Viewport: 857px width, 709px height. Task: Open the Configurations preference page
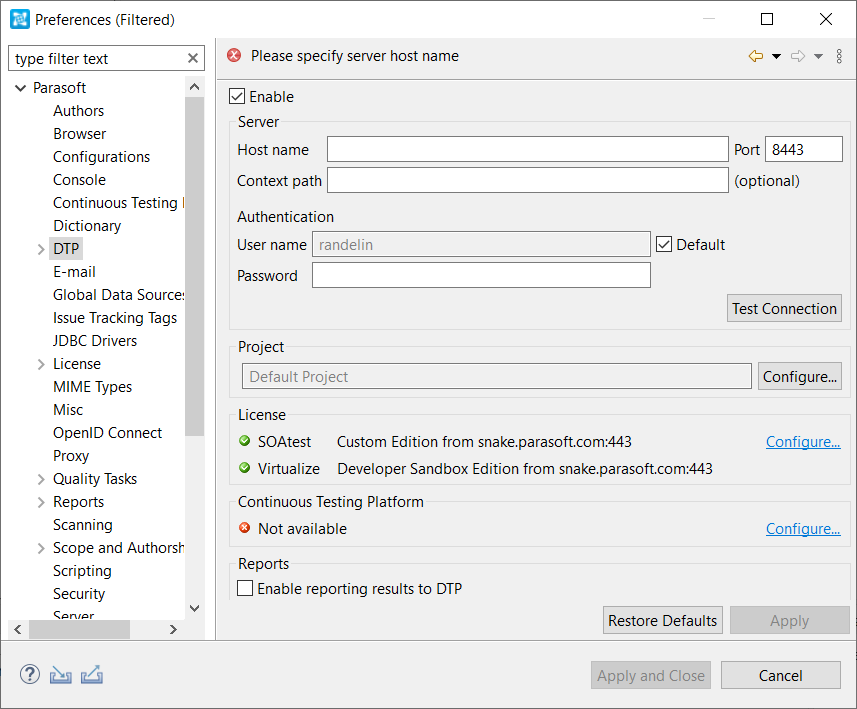tap(101, 157)
